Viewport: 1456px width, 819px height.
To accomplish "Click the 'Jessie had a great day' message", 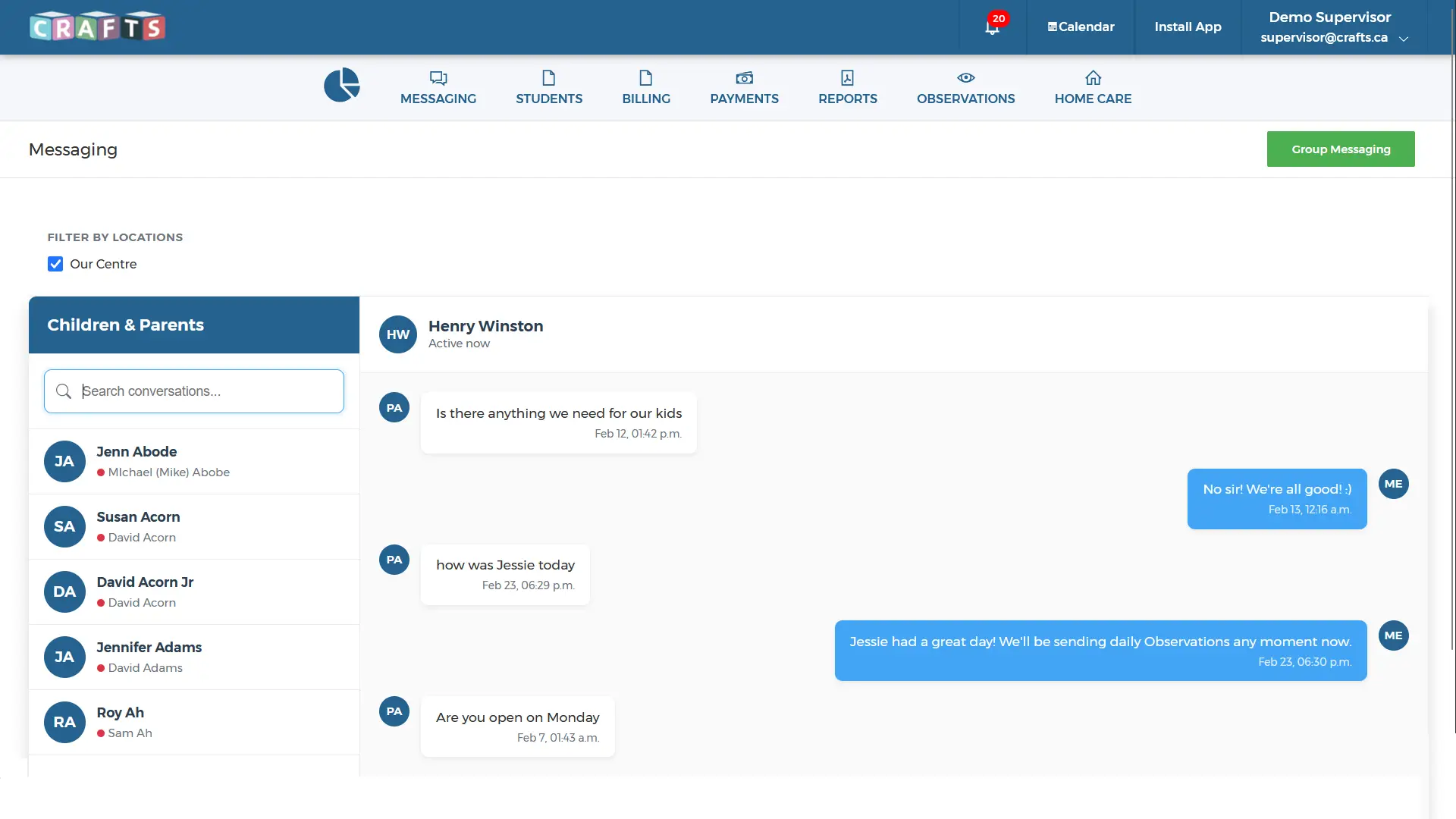I will pos(1100,651).
